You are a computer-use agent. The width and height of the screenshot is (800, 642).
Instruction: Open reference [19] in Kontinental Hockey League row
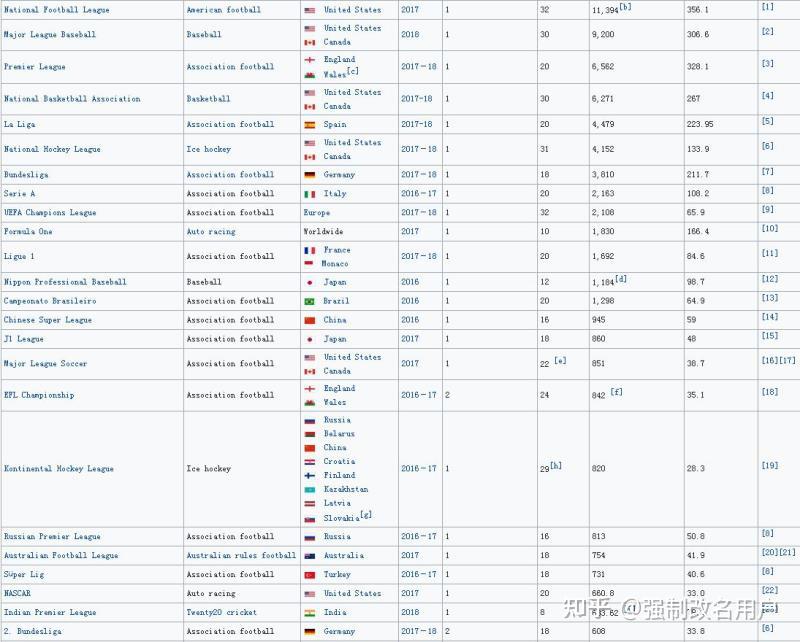[x=770, y=465]
